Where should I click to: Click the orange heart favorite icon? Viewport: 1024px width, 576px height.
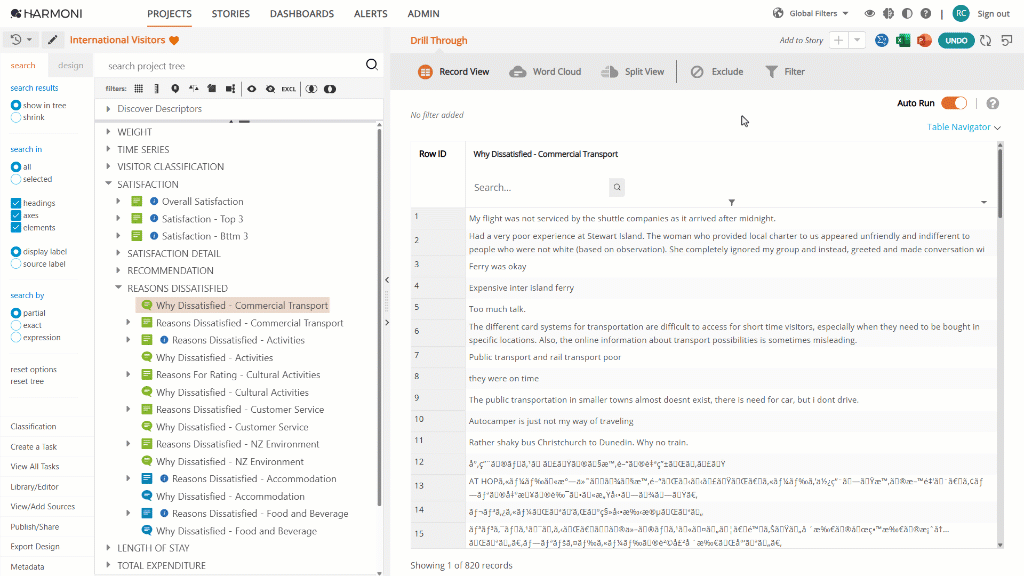(174, 40)
